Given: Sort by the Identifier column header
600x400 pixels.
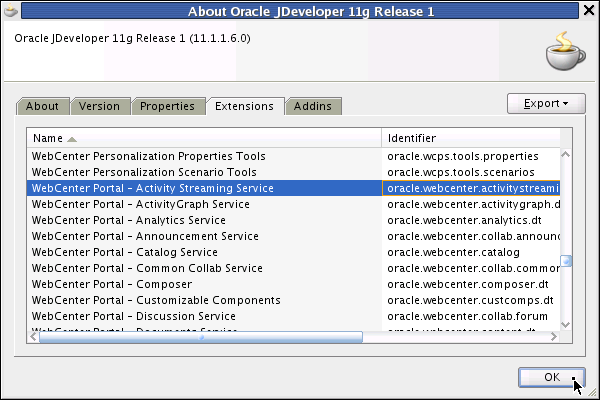Looking at the screenshot, I should pos(471,138).
